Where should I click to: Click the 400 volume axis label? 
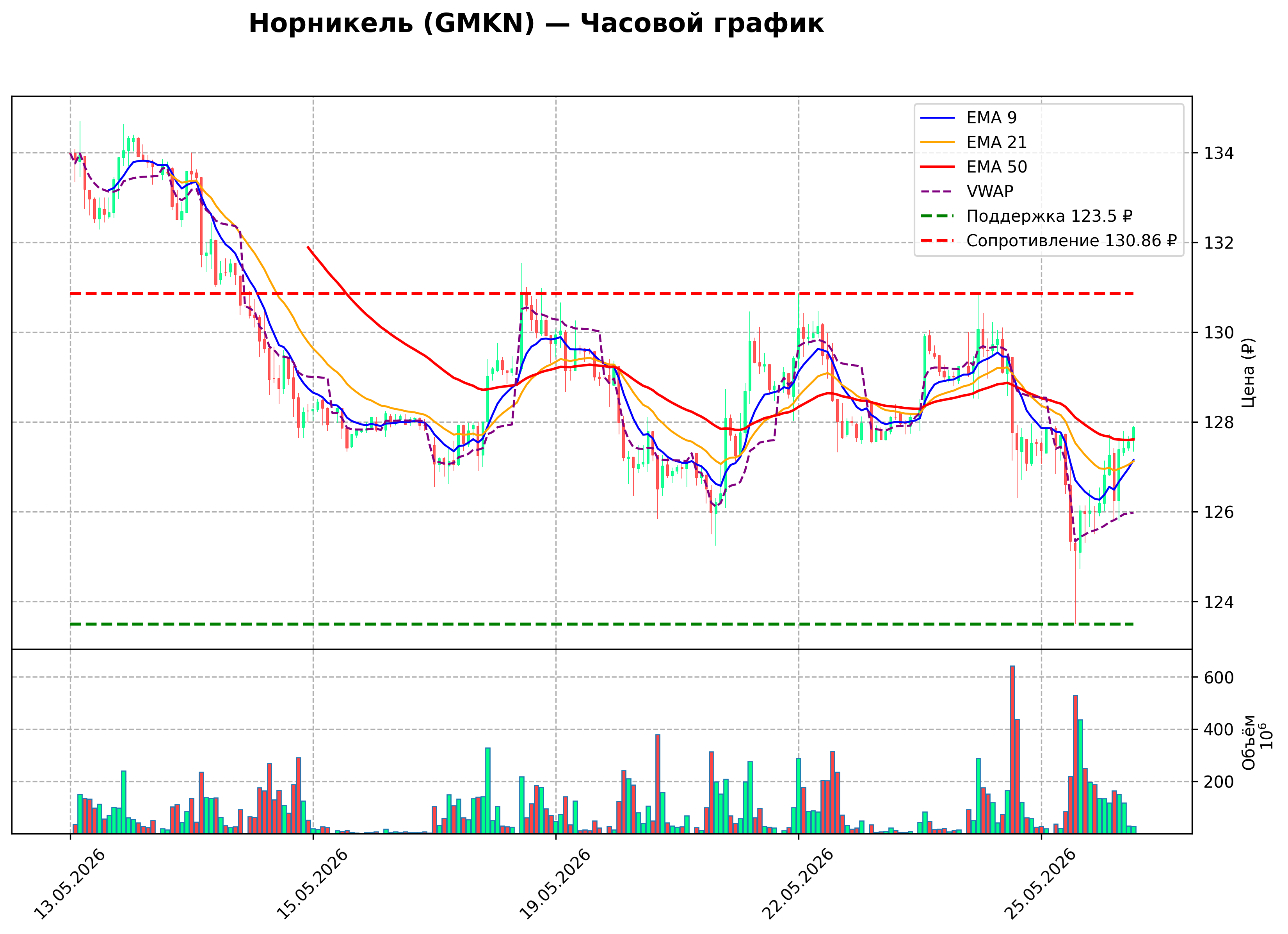pyautogui.click(x=1218, y=729)
